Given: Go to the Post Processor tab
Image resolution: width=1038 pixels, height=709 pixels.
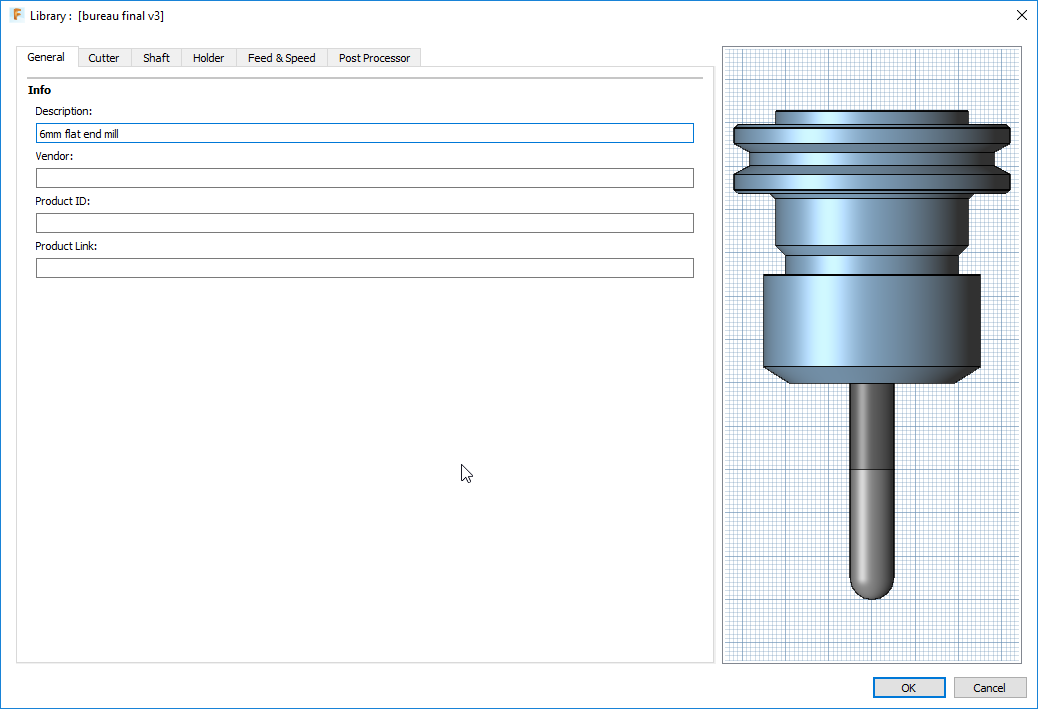Looking at the screenshot, I should pyautogui.click(x=374, y=58).
